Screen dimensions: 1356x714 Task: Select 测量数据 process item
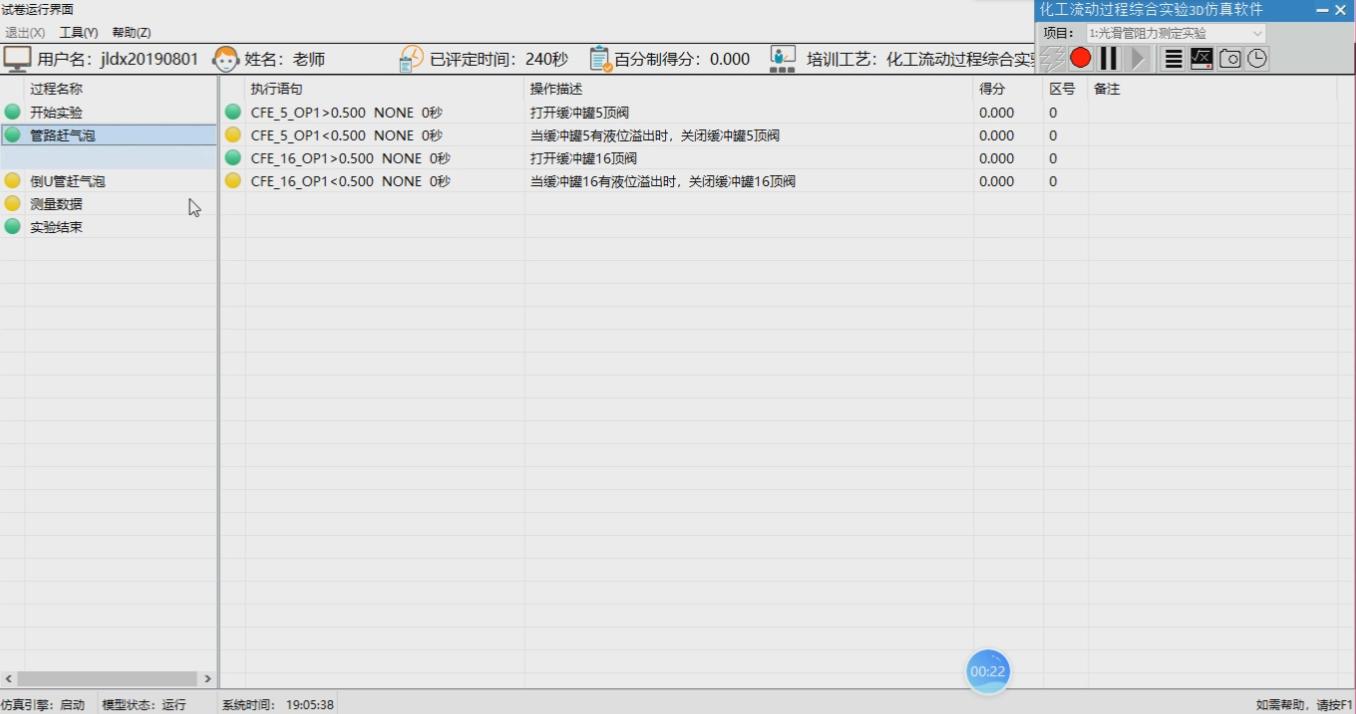(56, 204)
